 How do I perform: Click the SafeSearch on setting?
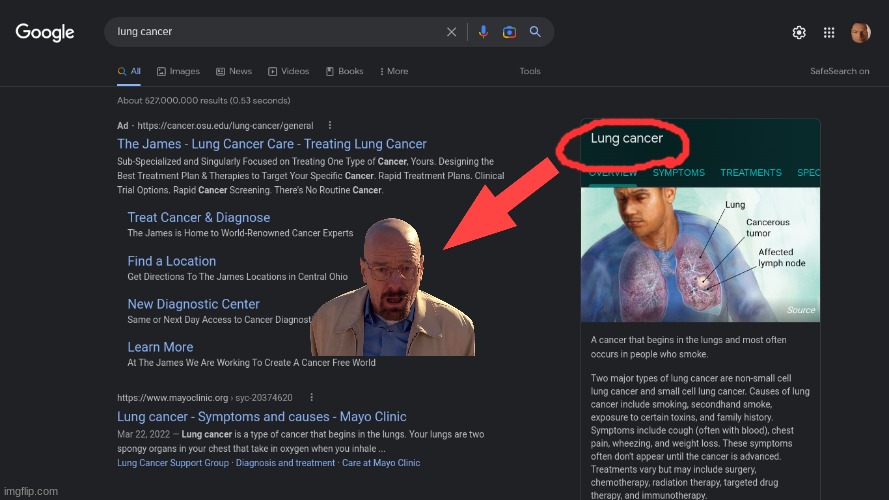coord(839,71)
